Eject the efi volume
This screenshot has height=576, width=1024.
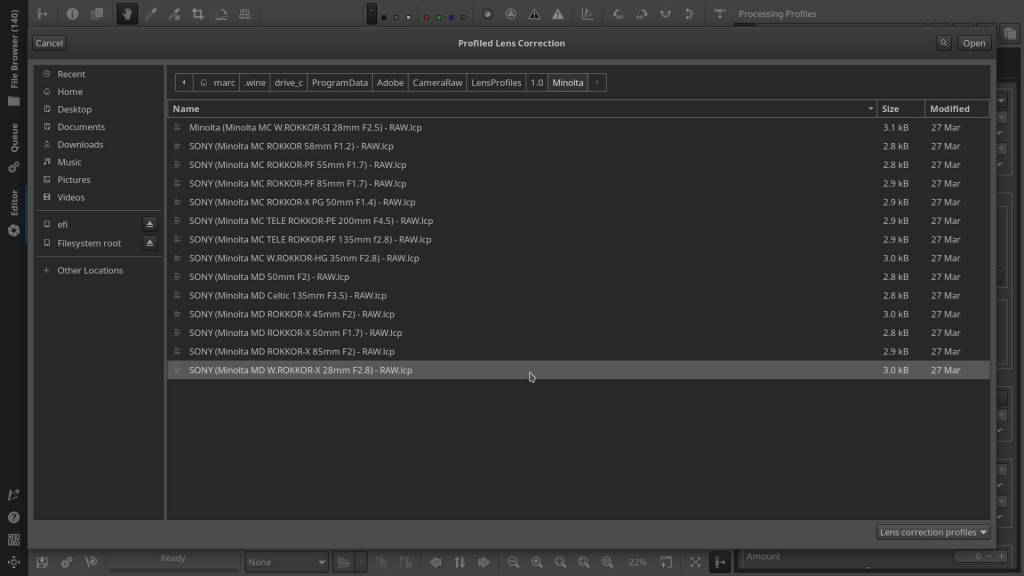point(150,224)
